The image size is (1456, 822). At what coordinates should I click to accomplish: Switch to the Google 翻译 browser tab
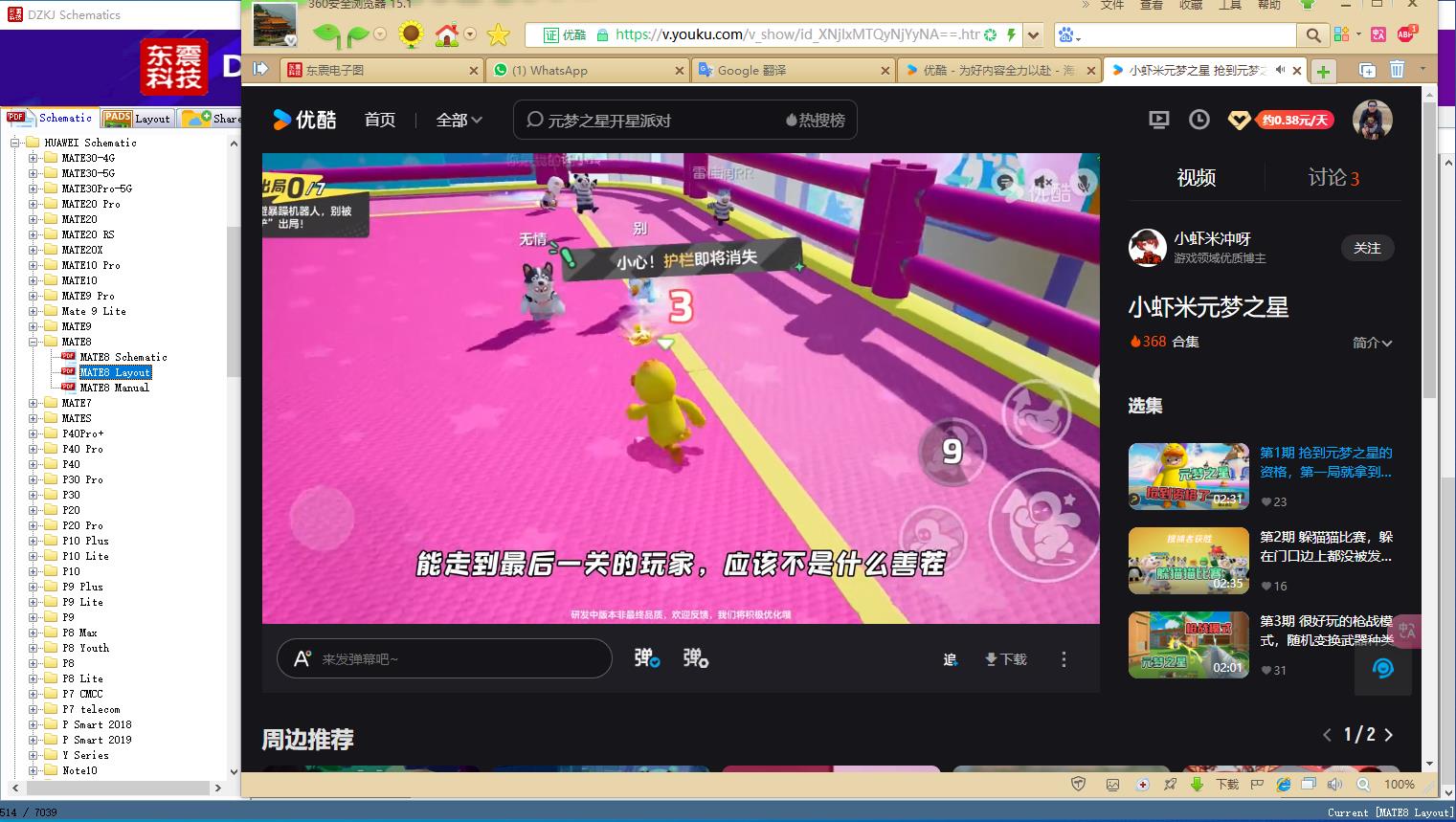click(x=793, y=70)
